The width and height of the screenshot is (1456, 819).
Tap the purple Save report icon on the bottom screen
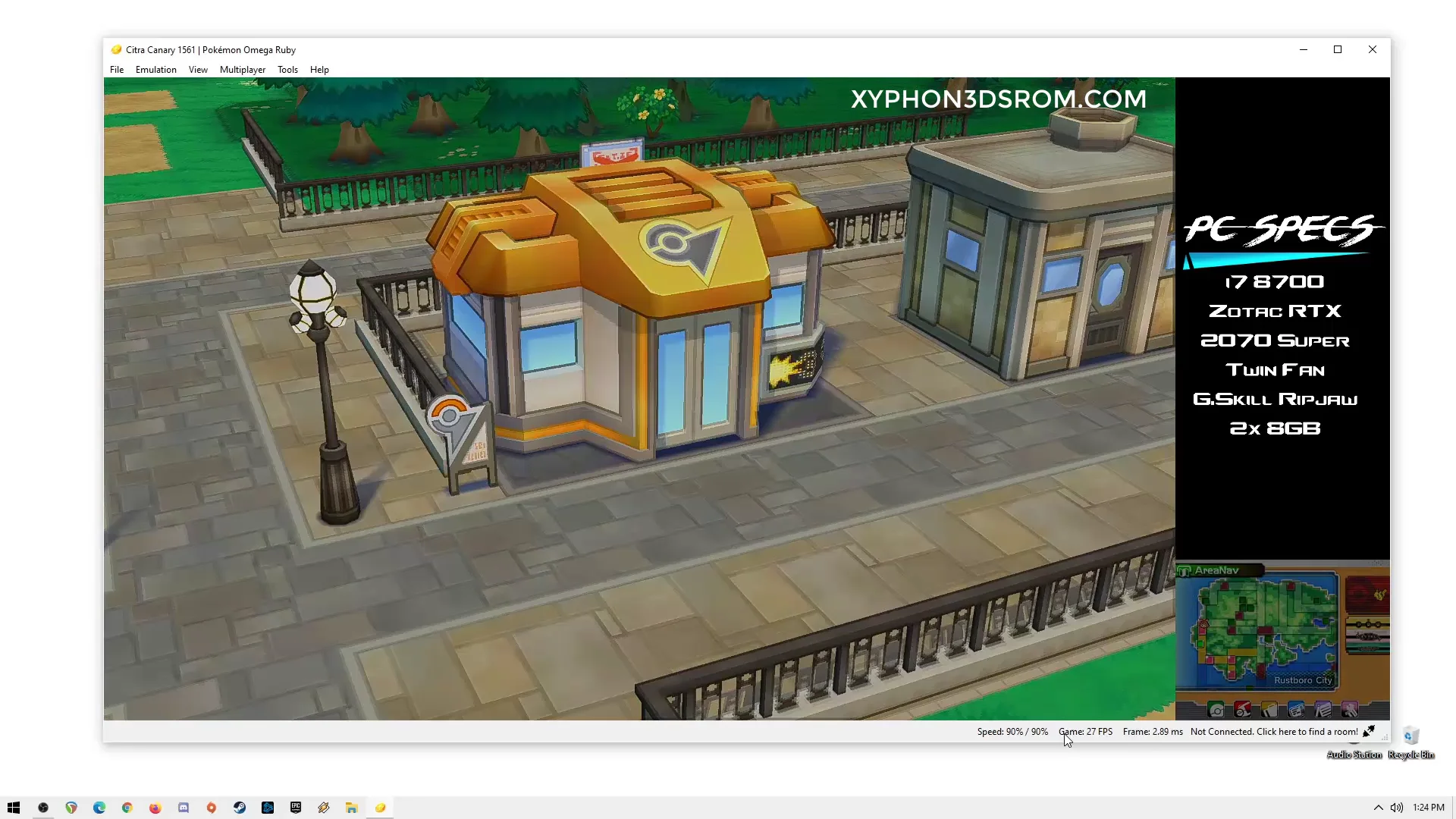pos(1323,710)
